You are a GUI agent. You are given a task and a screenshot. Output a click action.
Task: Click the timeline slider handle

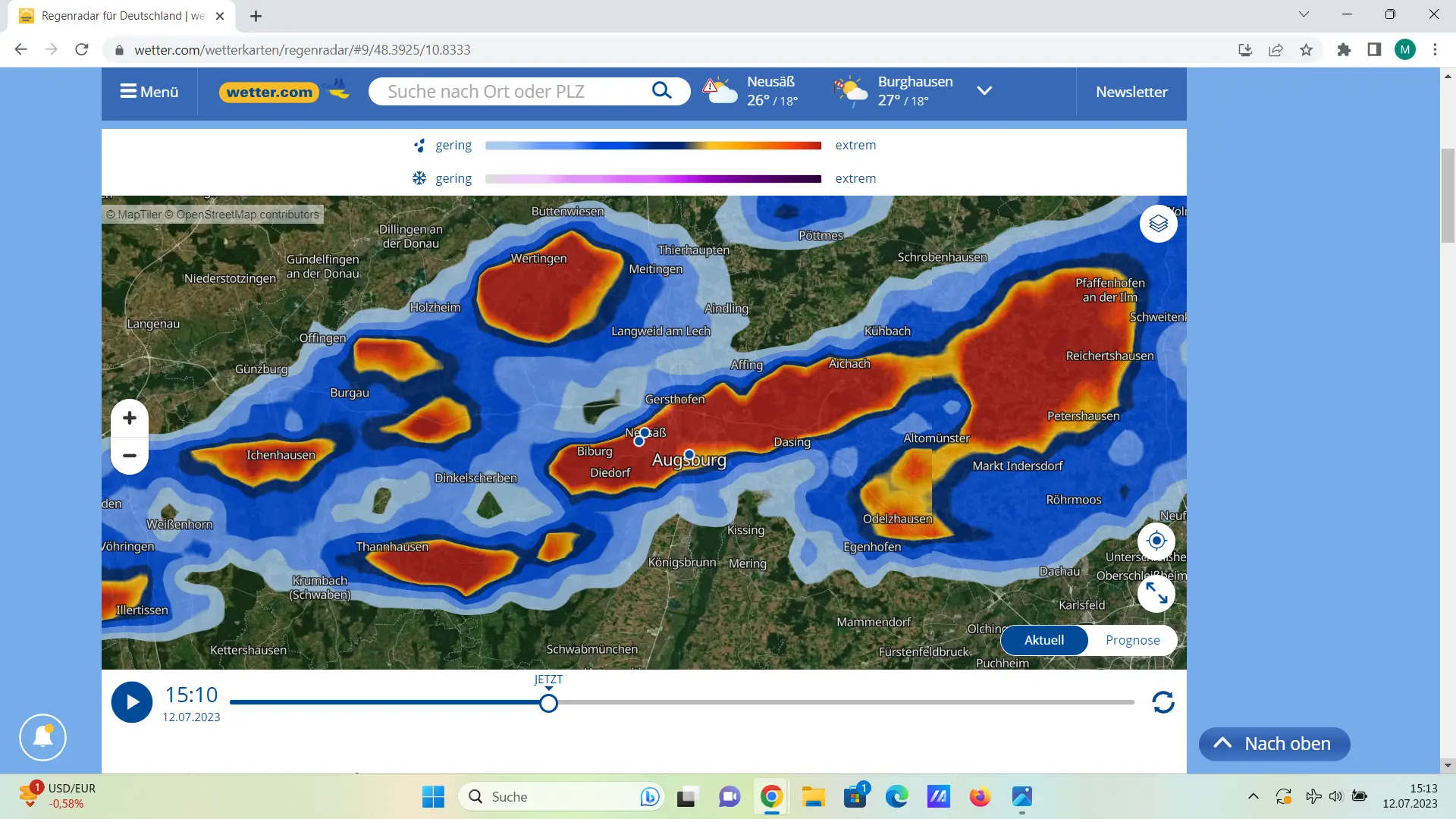tap(548, 703)
